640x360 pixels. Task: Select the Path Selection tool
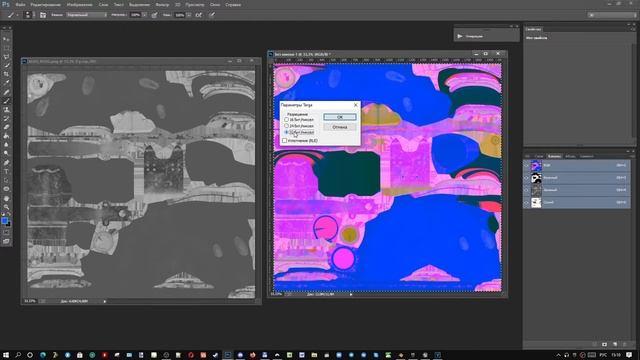point(6,180)
